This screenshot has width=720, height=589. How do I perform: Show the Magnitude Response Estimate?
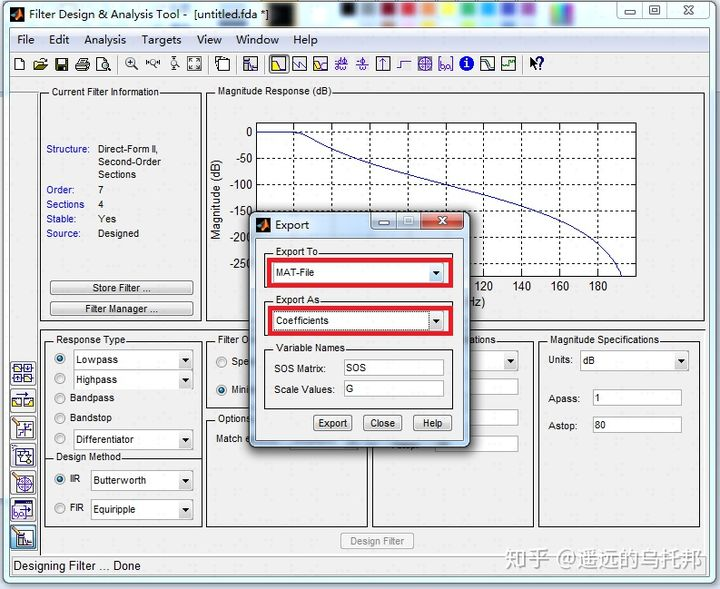point(487,64)
